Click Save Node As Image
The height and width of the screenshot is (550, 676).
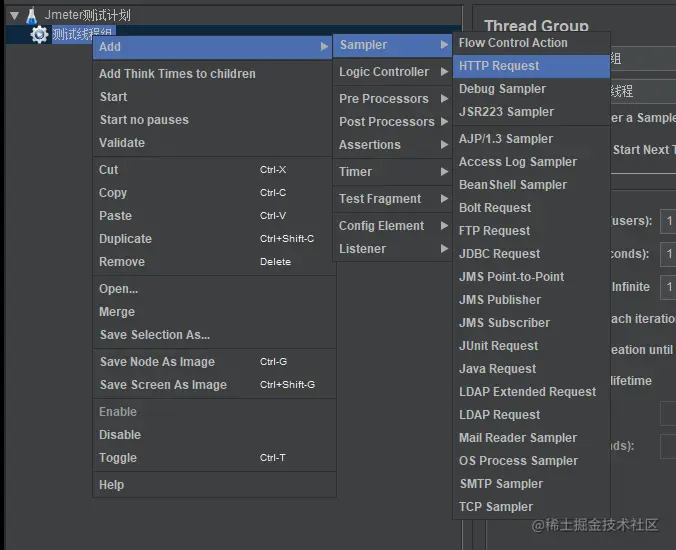(x=214, y=362)
